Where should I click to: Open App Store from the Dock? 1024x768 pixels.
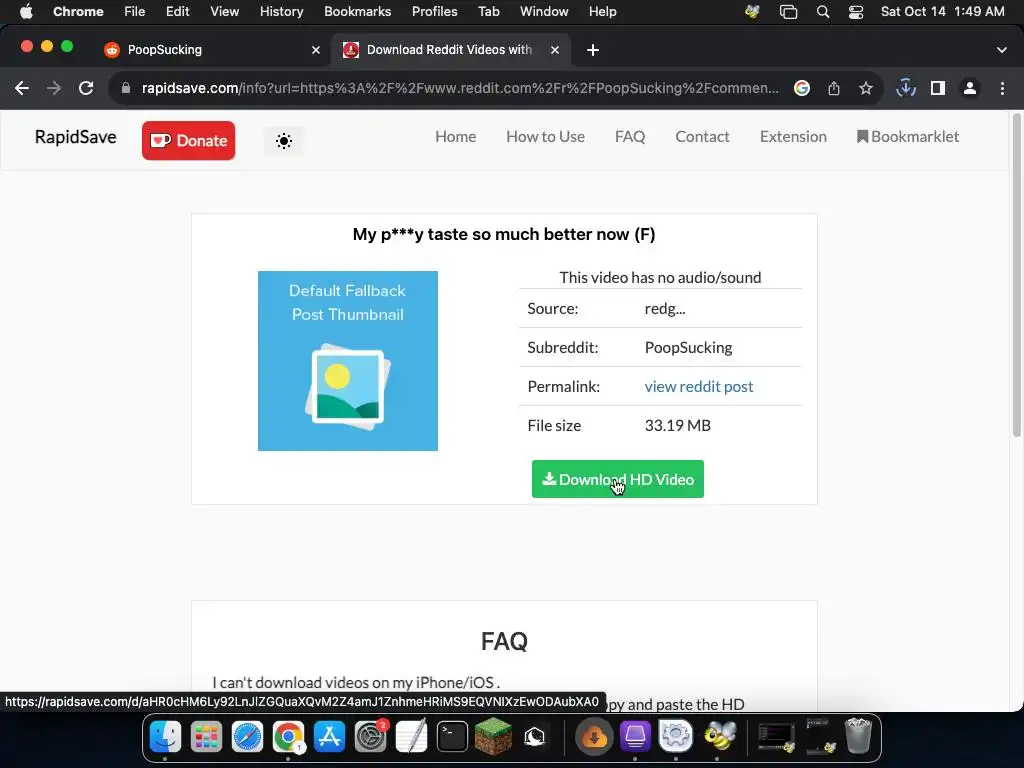click(329, 737)
